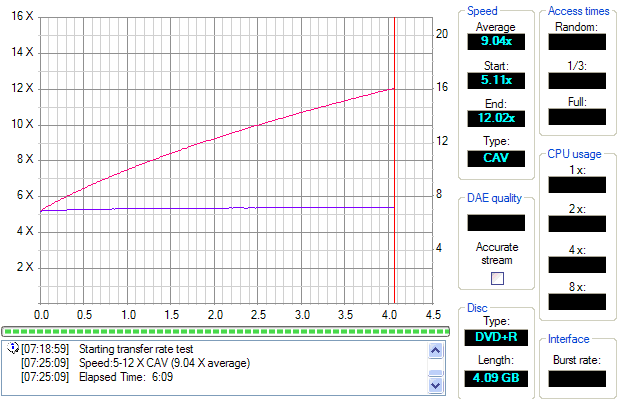The width and height of the screenshot is (618, 399).
Task: Click the Average speed value 9.04x
Action: (x=496, y=41)
